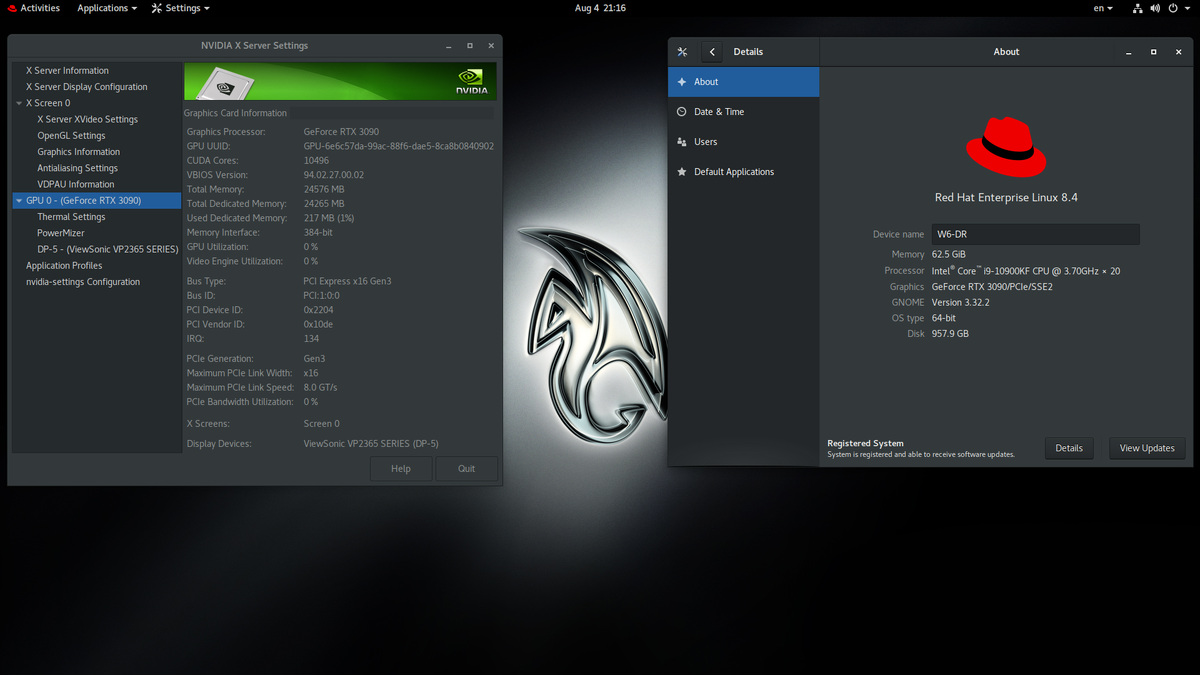Click the VBIOS Version 94.02.27.00.02
The width and height of the screenshot is (1200, 675).
333,175
